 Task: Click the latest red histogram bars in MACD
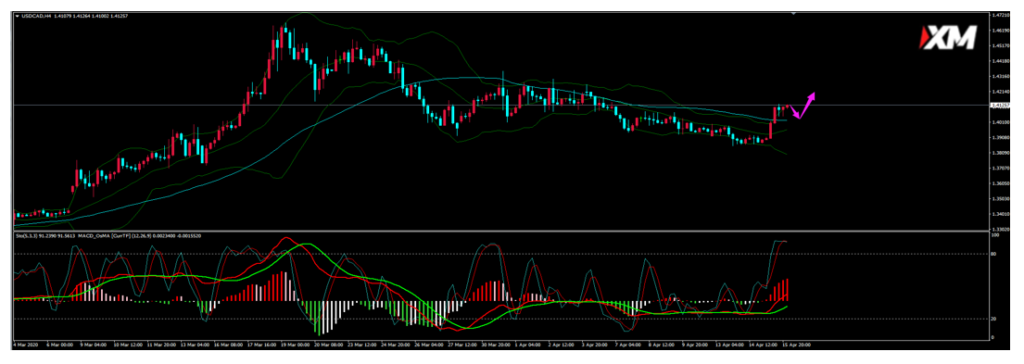point(780,290)
